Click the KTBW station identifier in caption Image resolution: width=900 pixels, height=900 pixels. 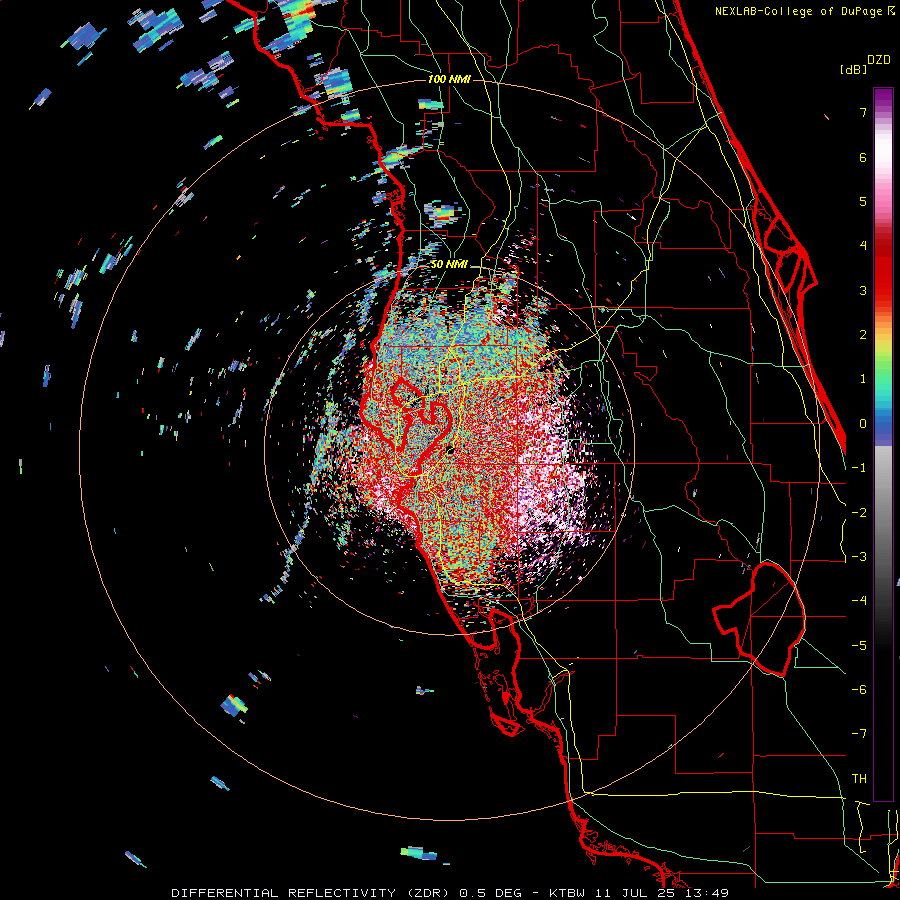(x=567, y=893)
